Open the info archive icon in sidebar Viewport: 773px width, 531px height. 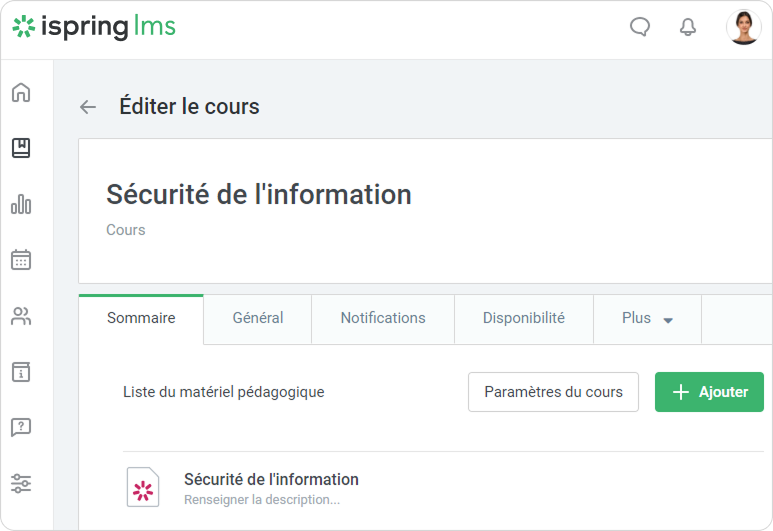pos(21,372)
